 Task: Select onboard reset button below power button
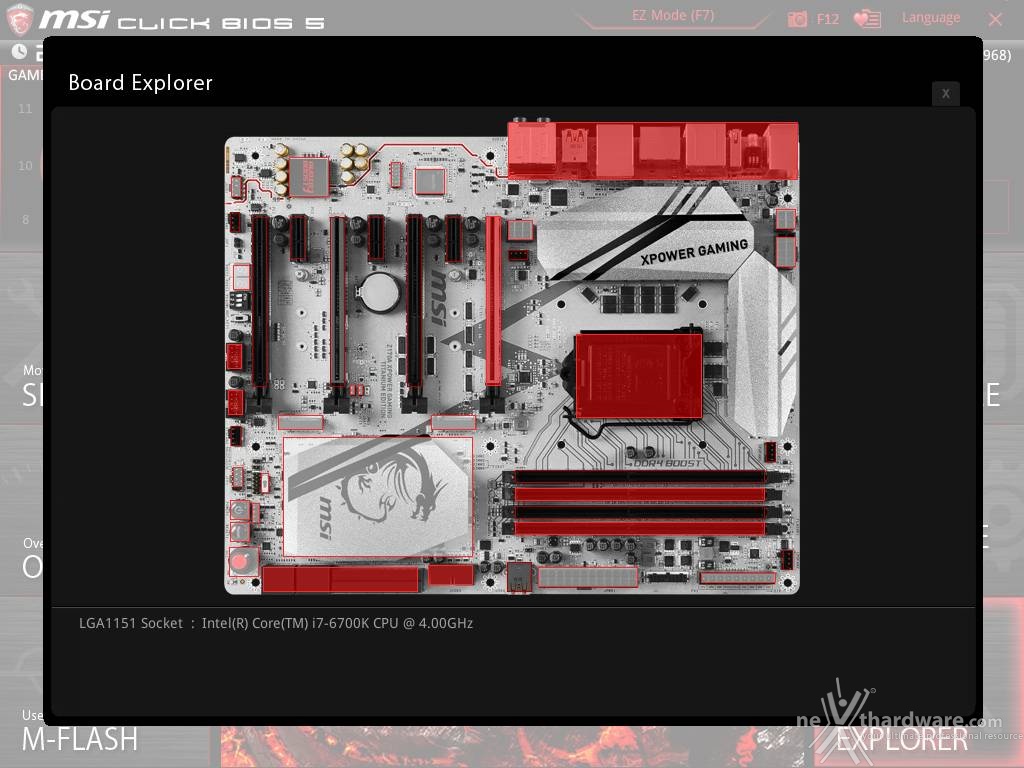tap(240, 532)
